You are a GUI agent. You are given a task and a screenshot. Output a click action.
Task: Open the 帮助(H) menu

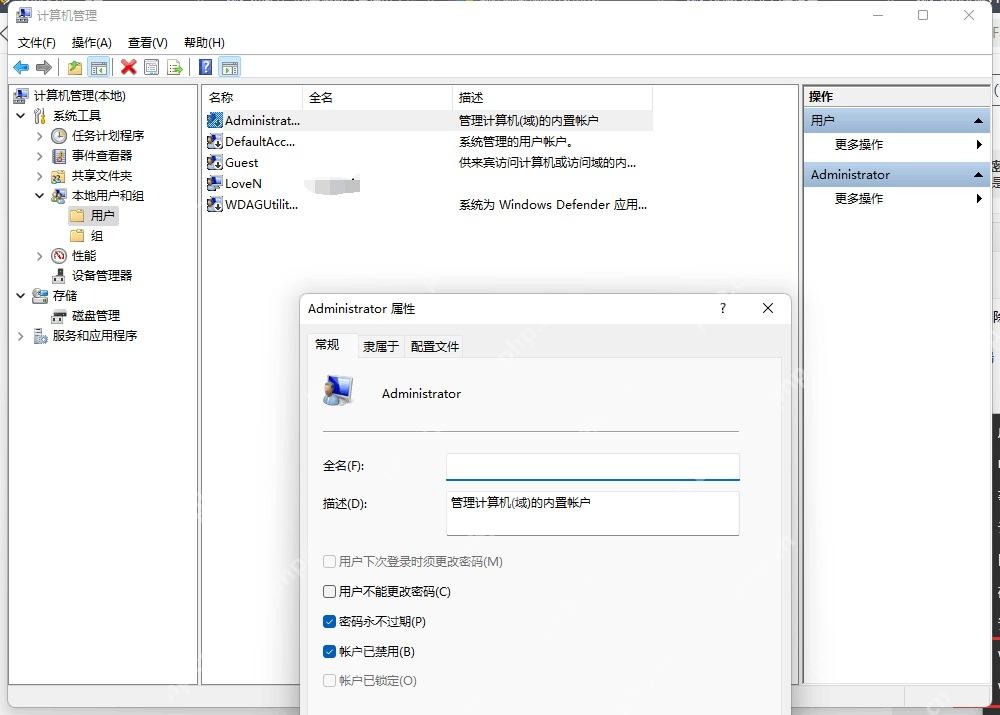tap(204, 43)
